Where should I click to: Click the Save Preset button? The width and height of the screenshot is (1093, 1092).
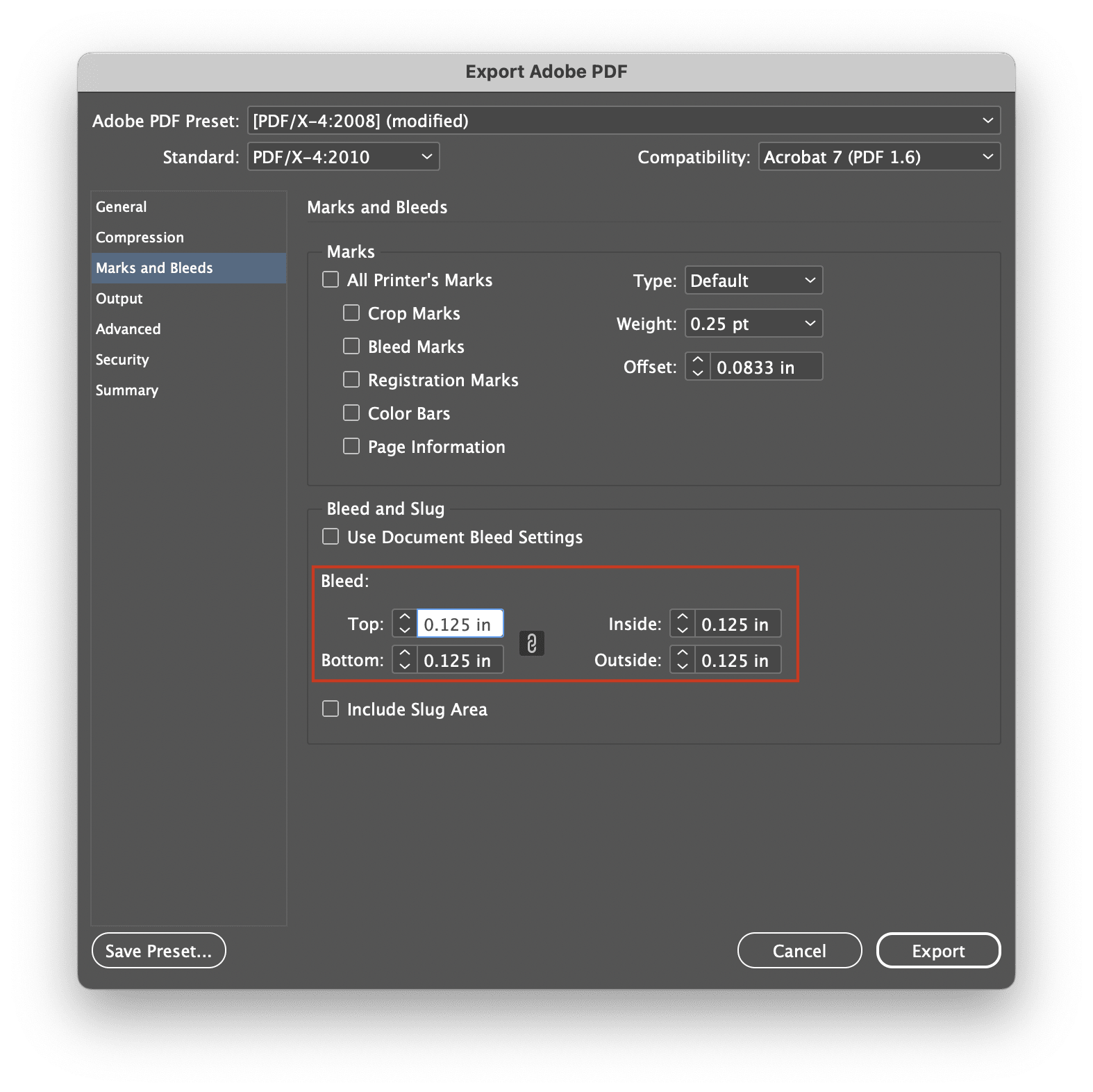pyautogui.click(x=158, y=950)
